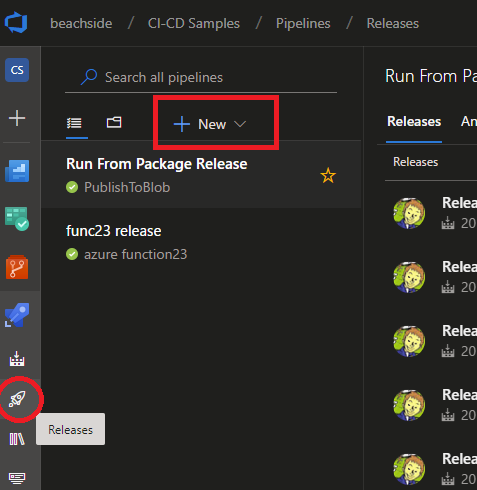Click PublishToBlob green status check

point(72,187)
